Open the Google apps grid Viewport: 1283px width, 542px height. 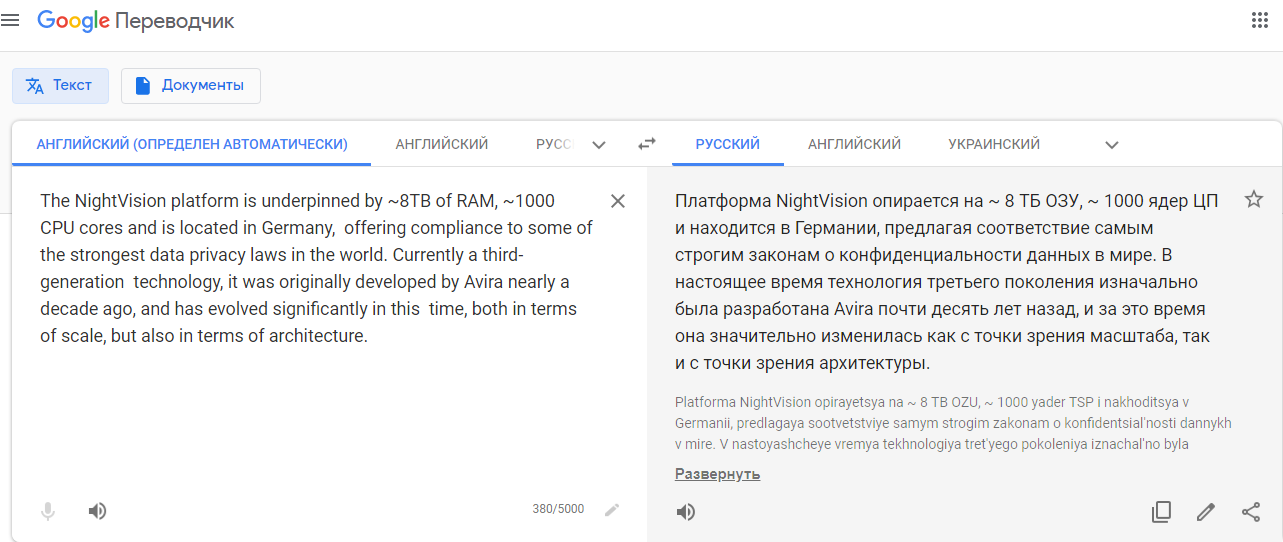[x=1260, y=20]
